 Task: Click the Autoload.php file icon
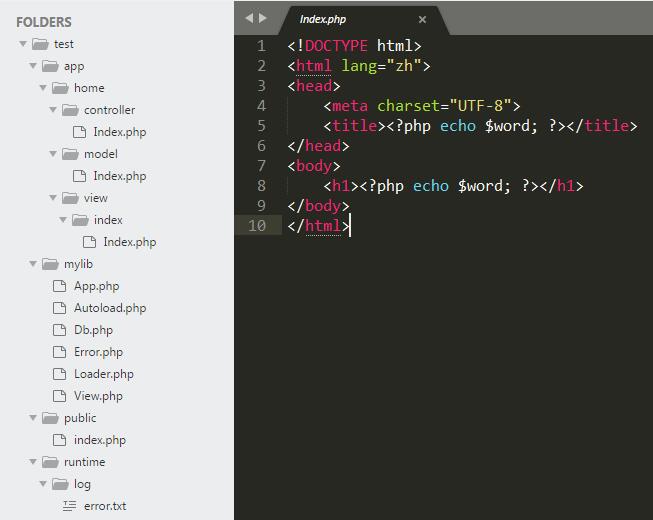coord(59,308)
